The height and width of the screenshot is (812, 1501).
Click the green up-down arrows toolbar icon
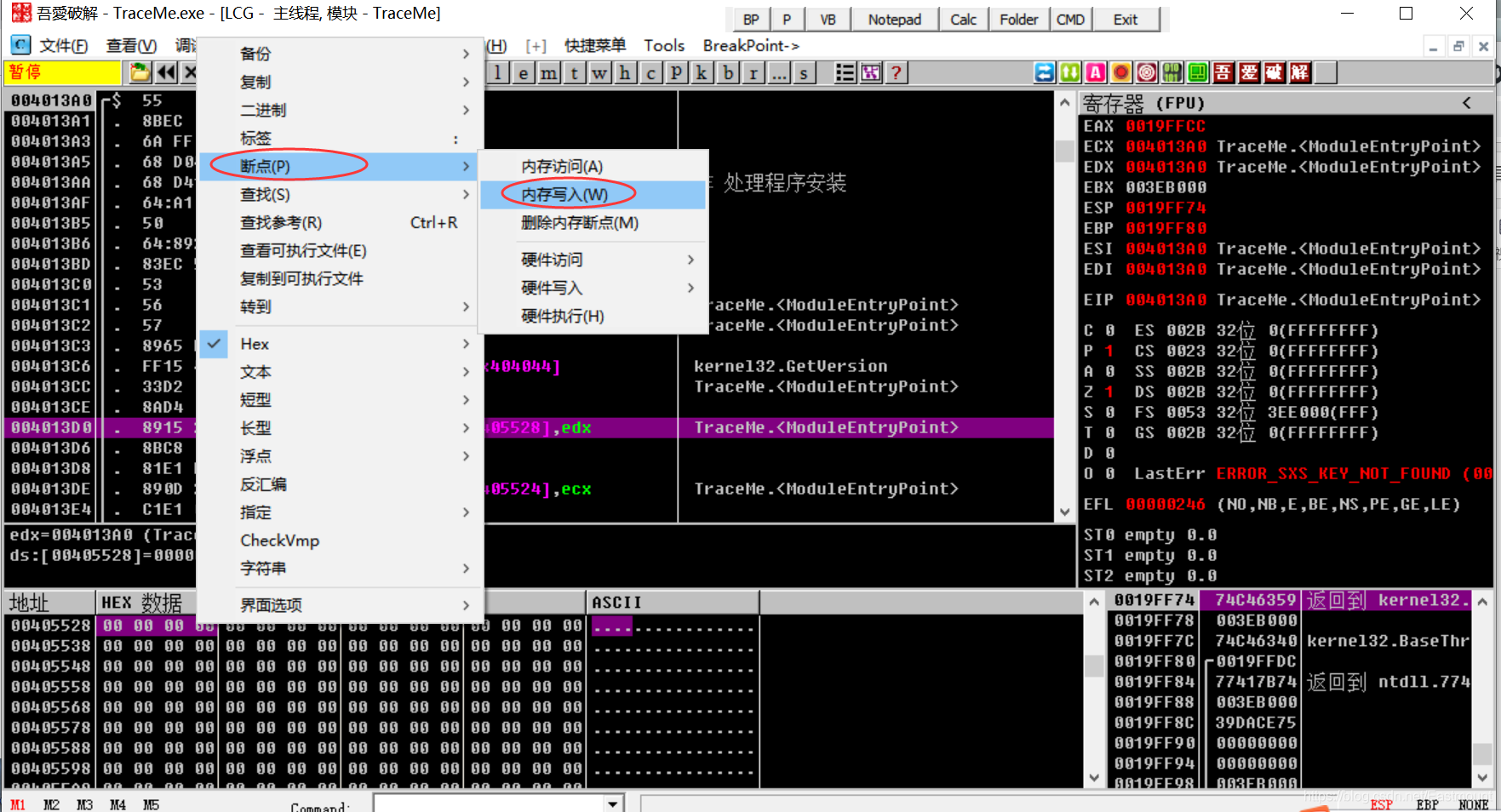coord(1070,73)
